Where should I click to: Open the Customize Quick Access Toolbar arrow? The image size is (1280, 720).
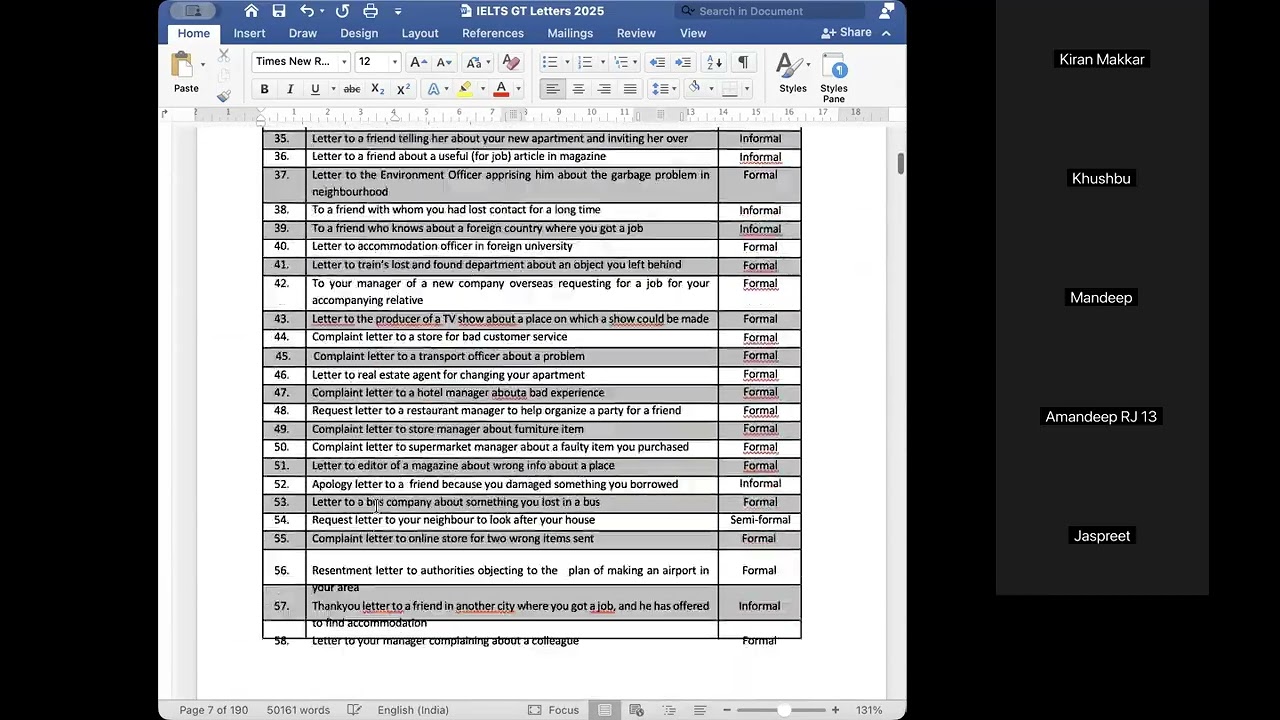(x=398, y=11)
